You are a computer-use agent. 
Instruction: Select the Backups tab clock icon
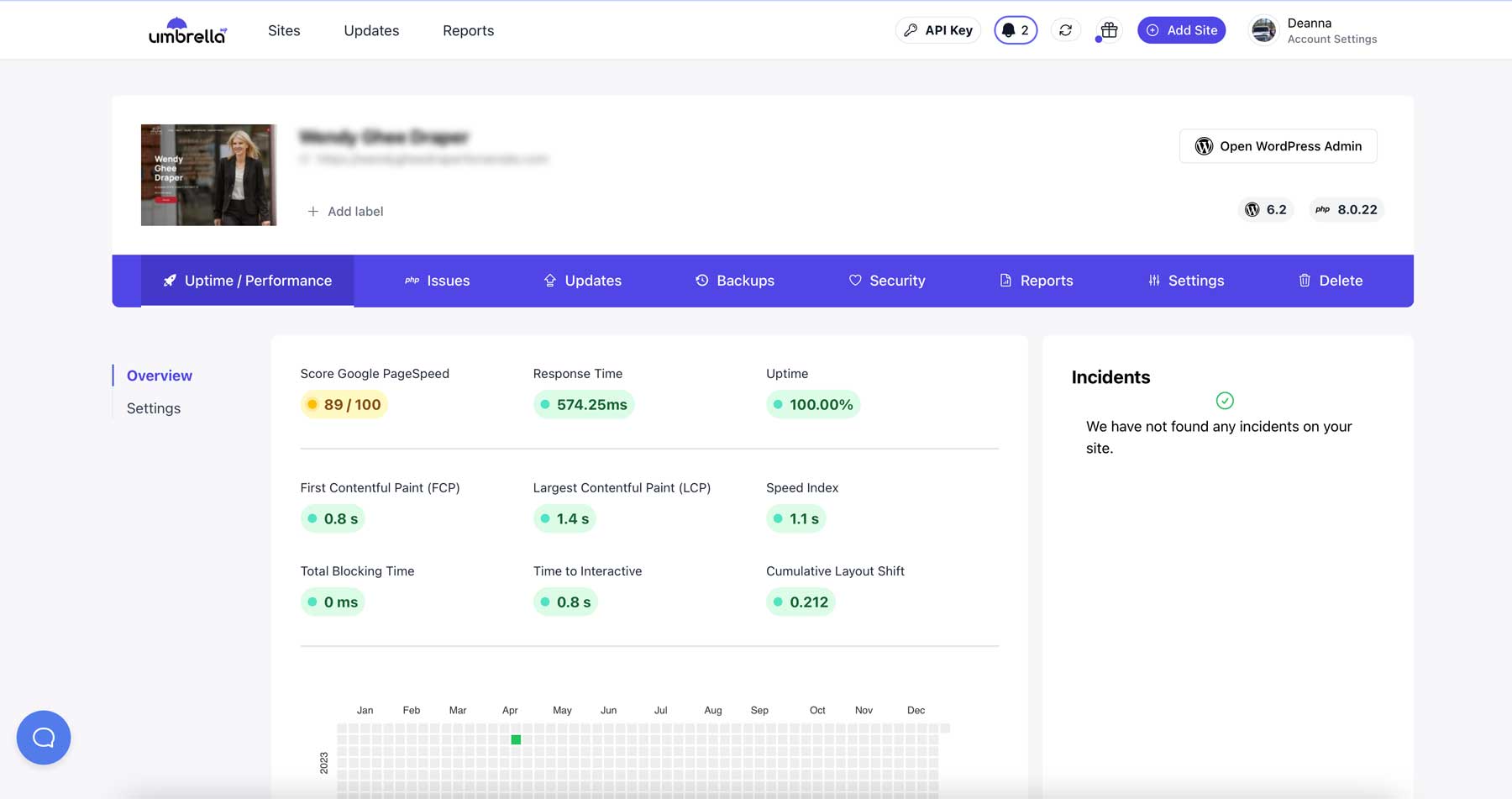tap(701, 280)
